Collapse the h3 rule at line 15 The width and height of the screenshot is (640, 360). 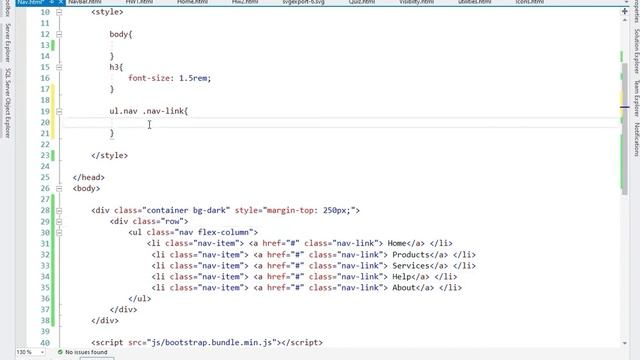coord(59,67)
